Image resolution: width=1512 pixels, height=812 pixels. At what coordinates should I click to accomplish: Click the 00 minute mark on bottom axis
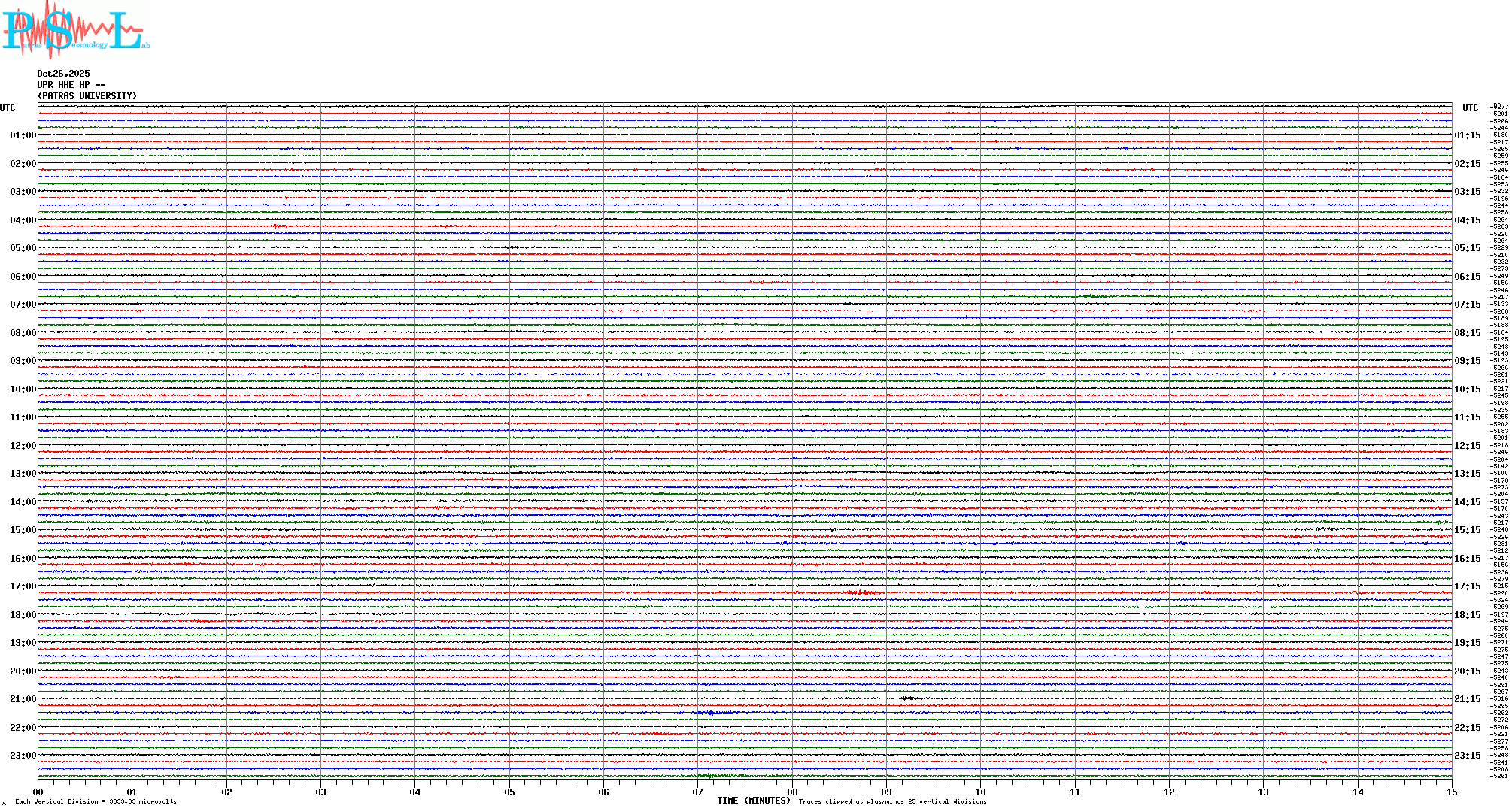(x=38, y=792)
